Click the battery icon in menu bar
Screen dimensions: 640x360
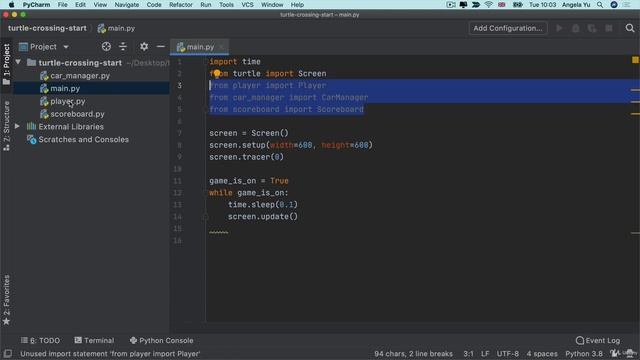coord(518,5)
